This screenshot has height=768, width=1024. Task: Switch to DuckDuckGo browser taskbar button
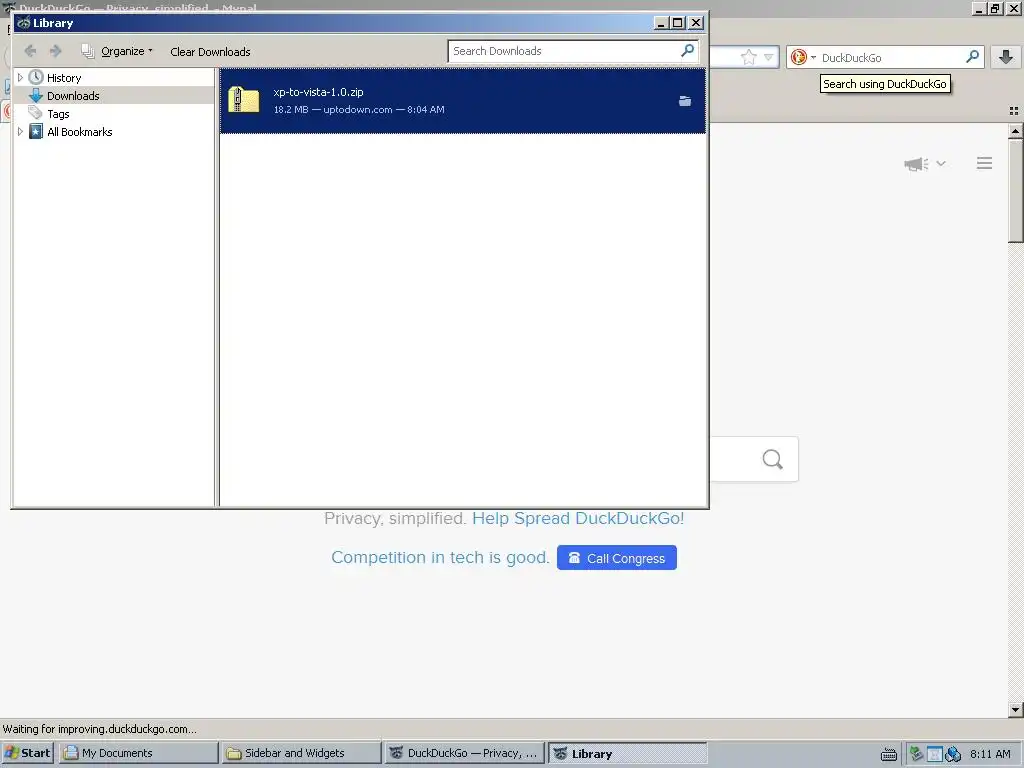click(464, 753)
